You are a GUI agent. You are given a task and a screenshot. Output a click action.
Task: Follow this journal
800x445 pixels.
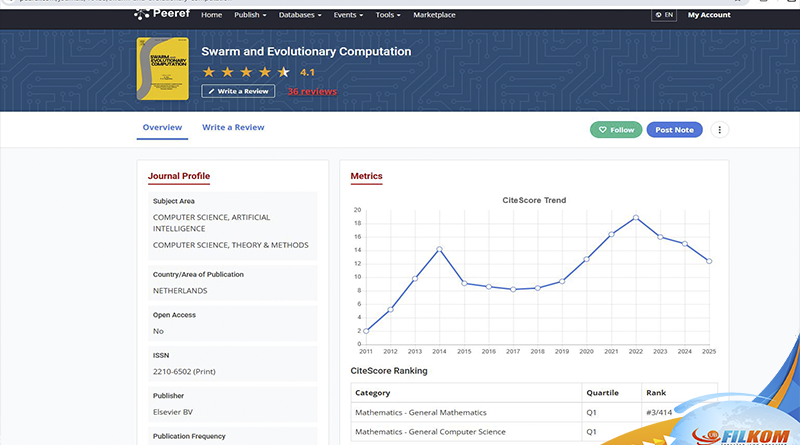pos(616,130)
